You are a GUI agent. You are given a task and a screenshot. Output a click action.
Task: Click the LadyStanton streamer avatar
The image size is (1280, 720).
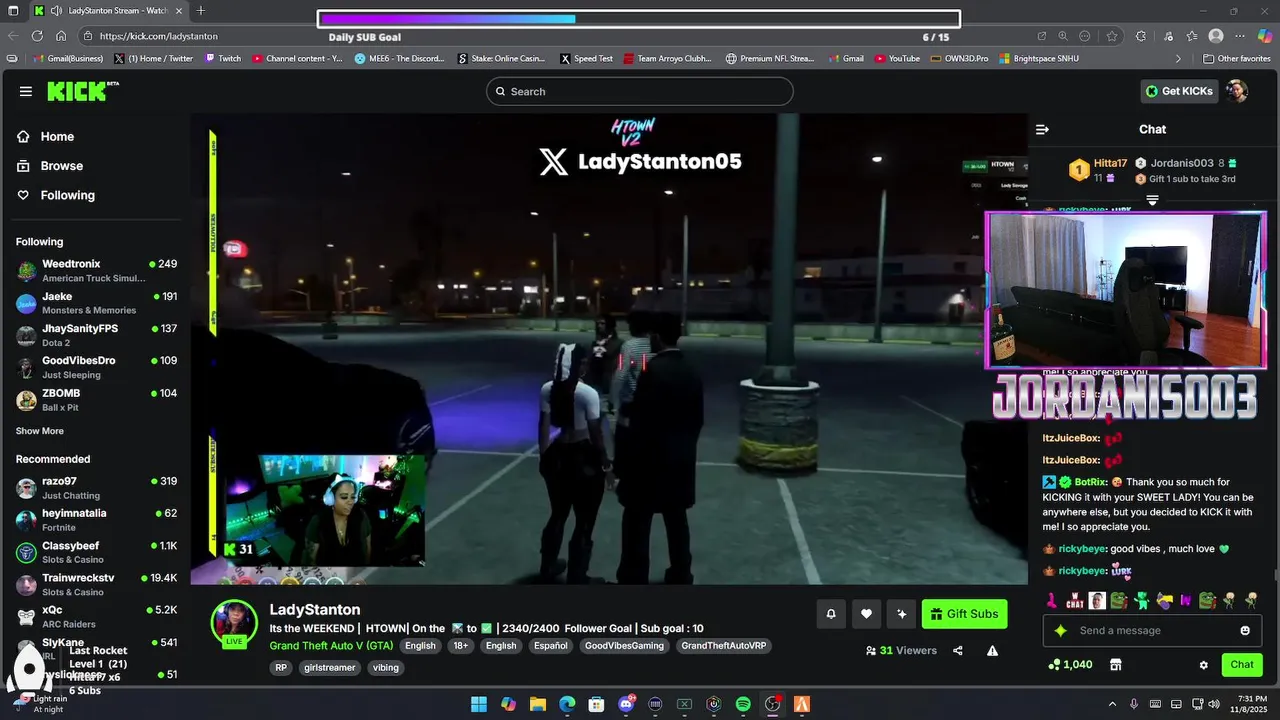[234, 624]
